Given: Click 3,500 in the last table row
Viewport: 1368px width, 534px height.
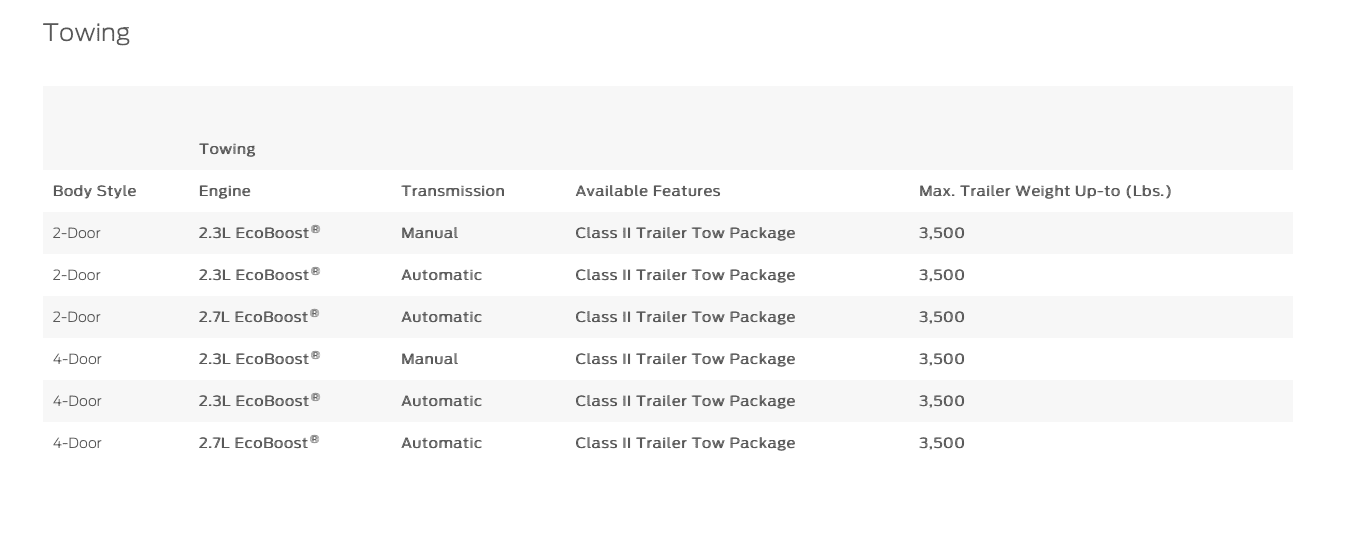Looking at the screenshot, I should [x=942, y=443].
